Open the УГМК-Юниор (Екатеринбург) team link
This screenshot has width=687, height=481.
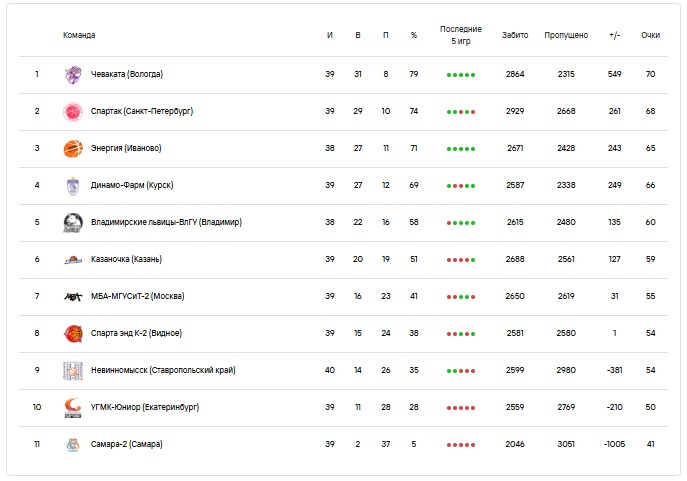click(145, 407)
